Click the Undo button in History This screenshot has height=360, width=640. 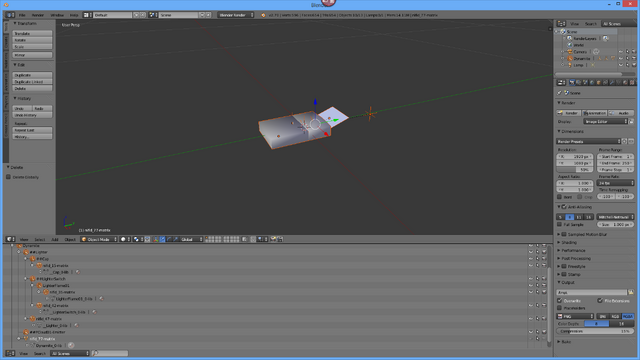22,109
